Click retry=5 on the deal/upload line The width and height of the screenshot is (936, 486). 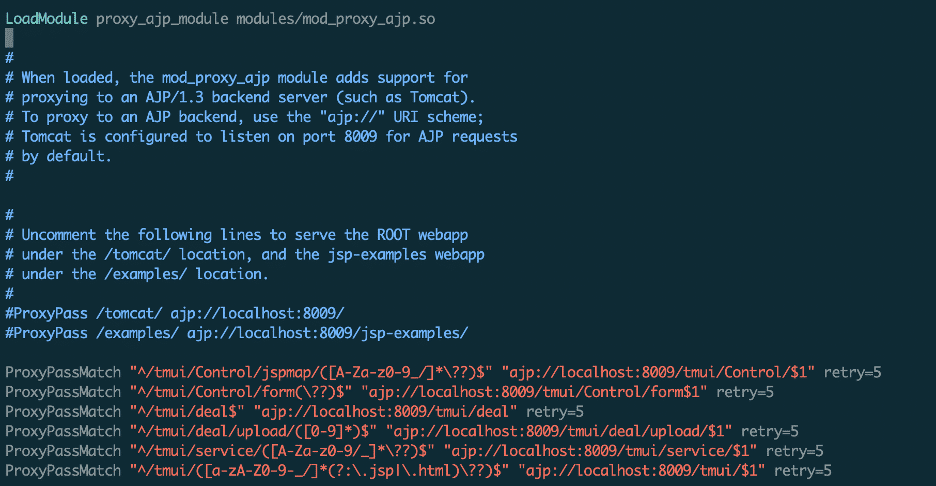pyautogui.click(x=769, y=432)
